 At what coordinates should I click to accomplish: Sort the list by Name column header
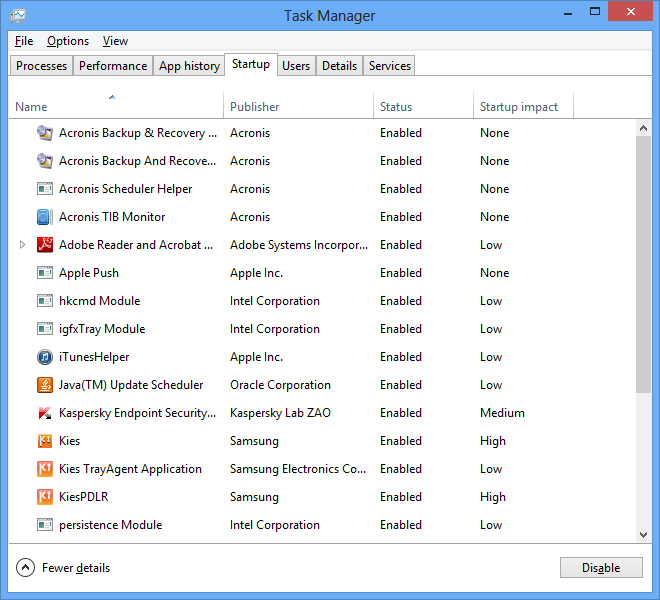point(31,107)
